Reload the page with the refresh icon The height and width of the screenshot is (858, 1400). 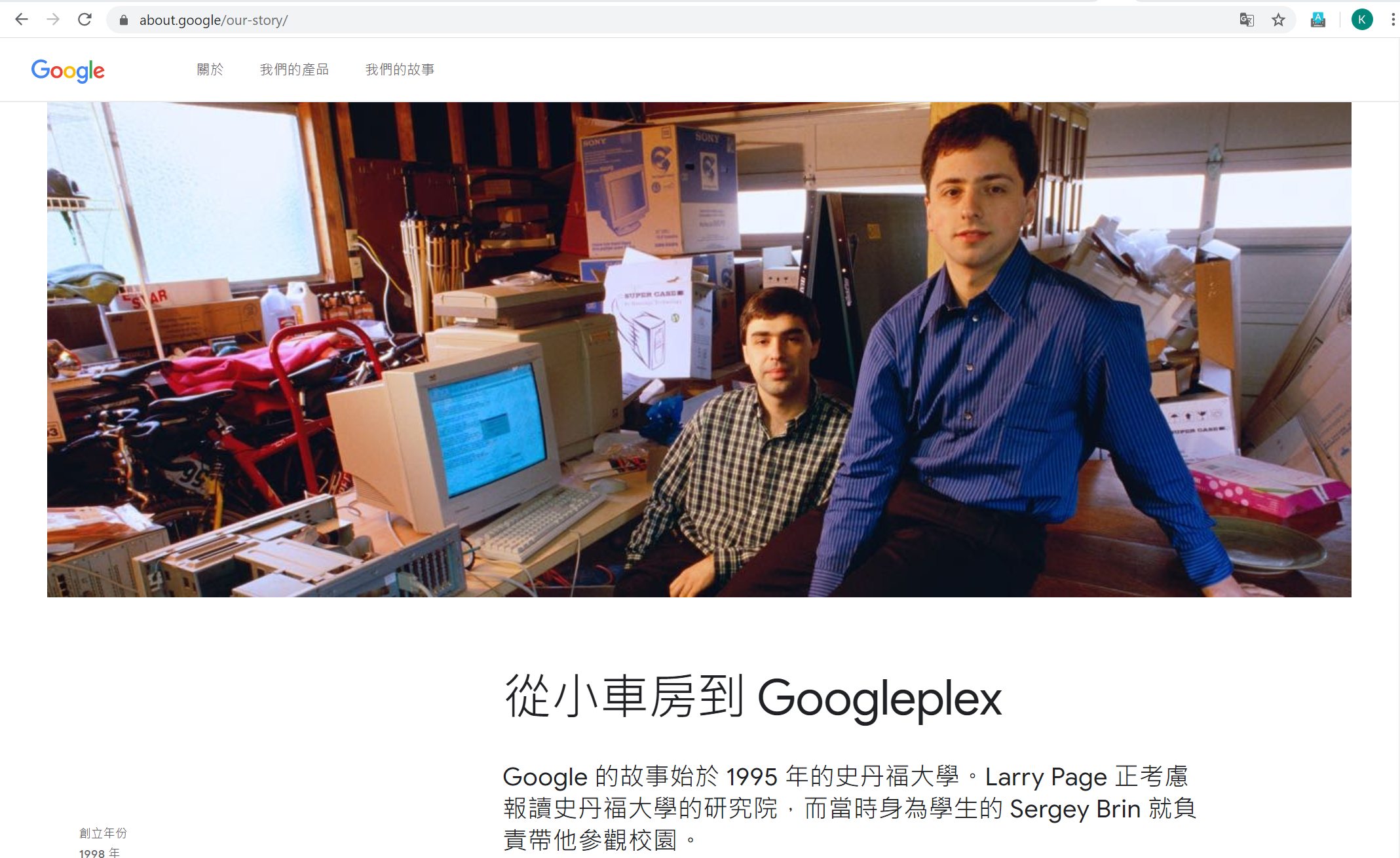pyautogui.click(x=85, y=20)
